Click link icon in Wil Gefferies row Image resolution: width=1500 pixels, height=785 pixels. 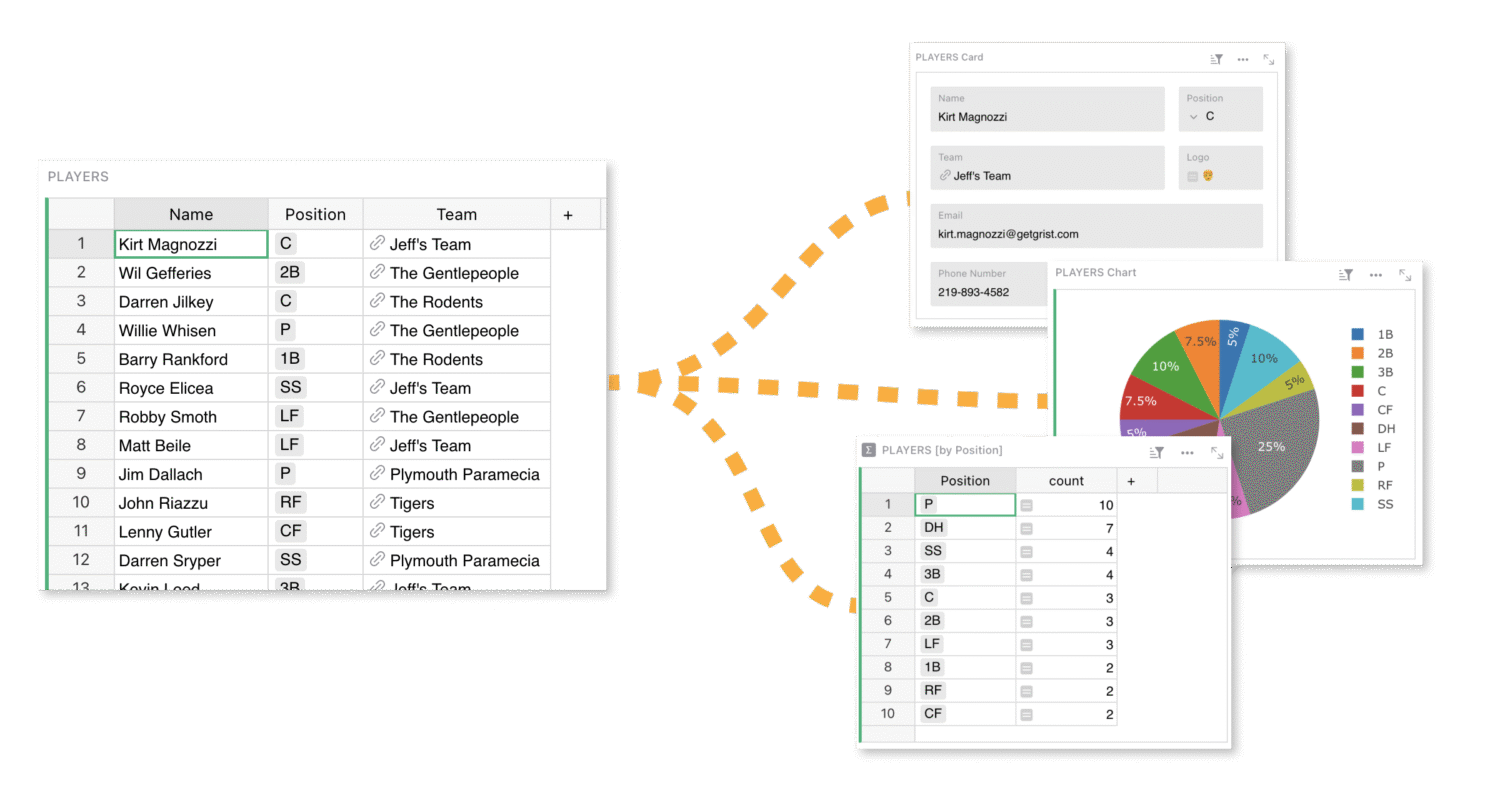pyautogui.click(x=377, y=272)
